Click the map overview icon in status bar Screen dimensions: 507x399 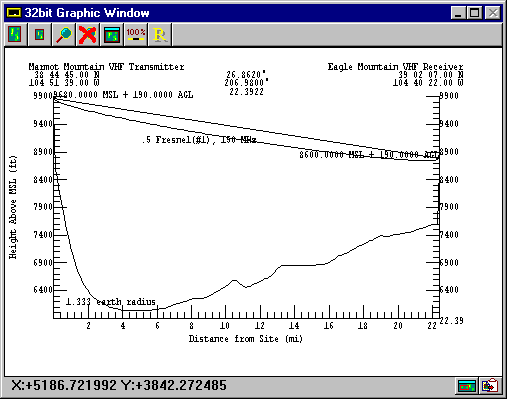coord(467,386)
